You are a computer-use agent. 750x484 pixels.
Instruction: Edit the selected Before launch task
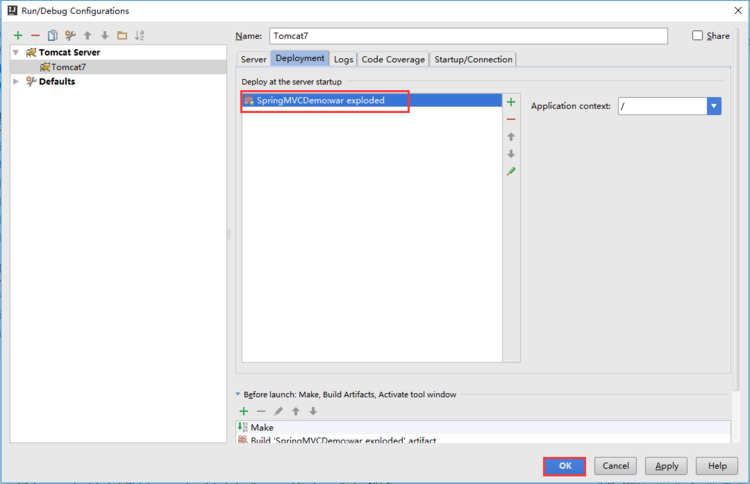click(278, 411)
